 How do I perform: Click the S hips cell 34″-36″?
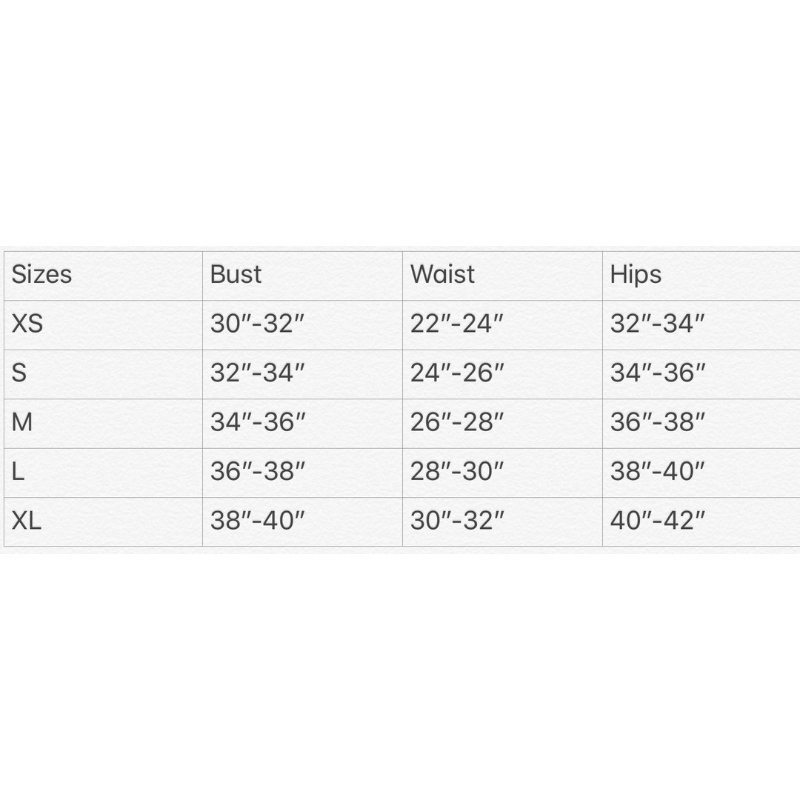pyautogui.click(x=658, y=373)
